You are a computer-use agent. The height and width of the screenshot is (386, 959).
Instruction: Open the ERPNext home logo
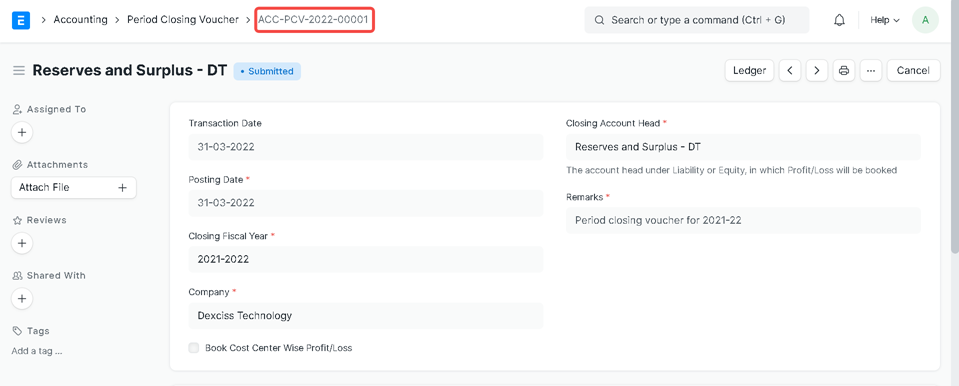click(x=21, y=20)
